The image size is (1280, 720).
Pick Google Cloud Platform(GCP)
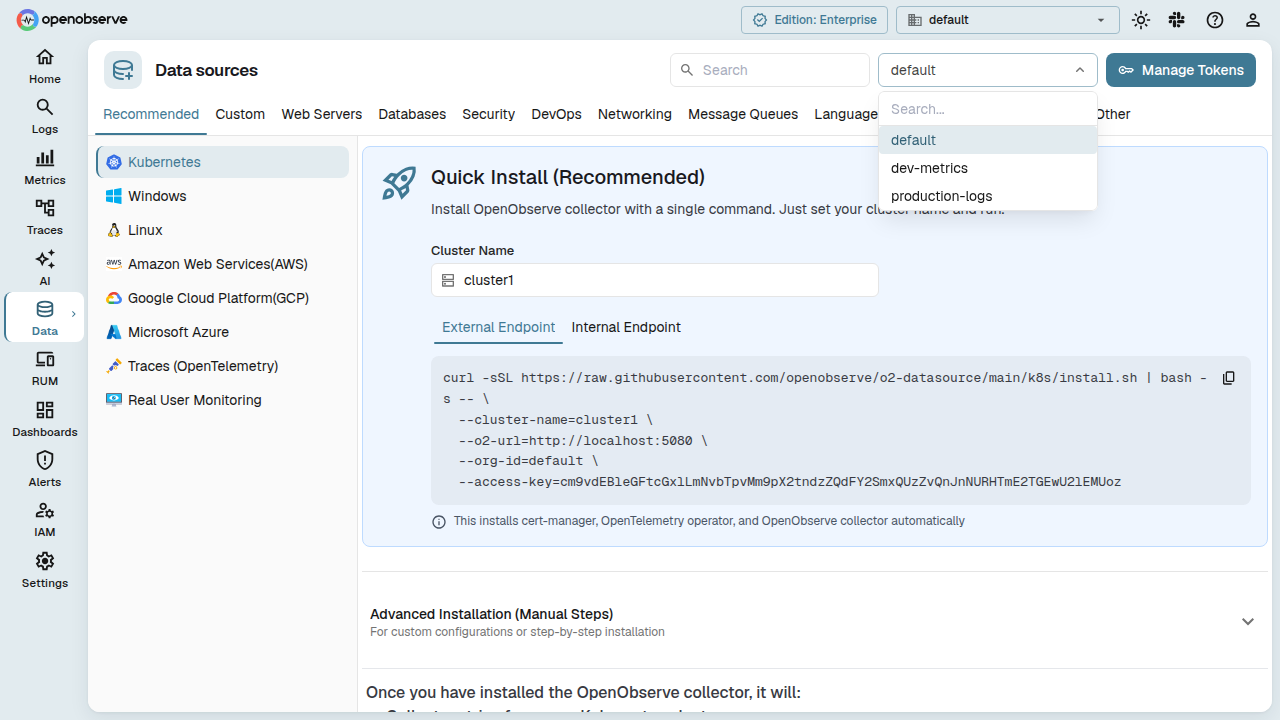(x=222, y=298)
